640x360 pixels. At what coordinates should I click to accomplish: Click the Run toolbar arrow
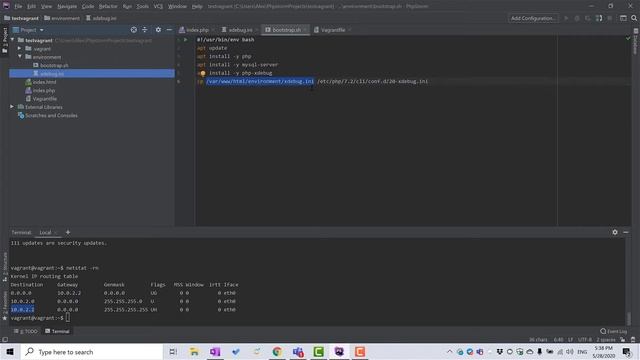coord(566,18)
